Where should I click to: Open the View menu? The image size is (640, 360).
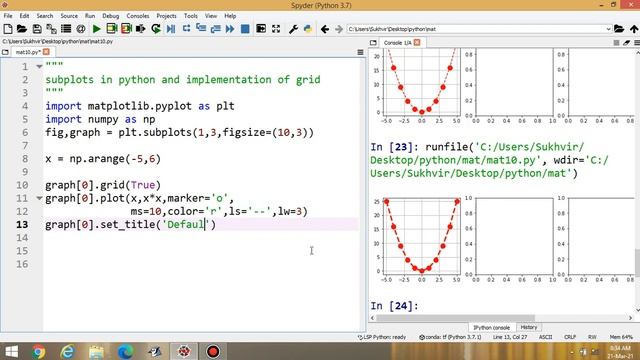pos(211,16)
